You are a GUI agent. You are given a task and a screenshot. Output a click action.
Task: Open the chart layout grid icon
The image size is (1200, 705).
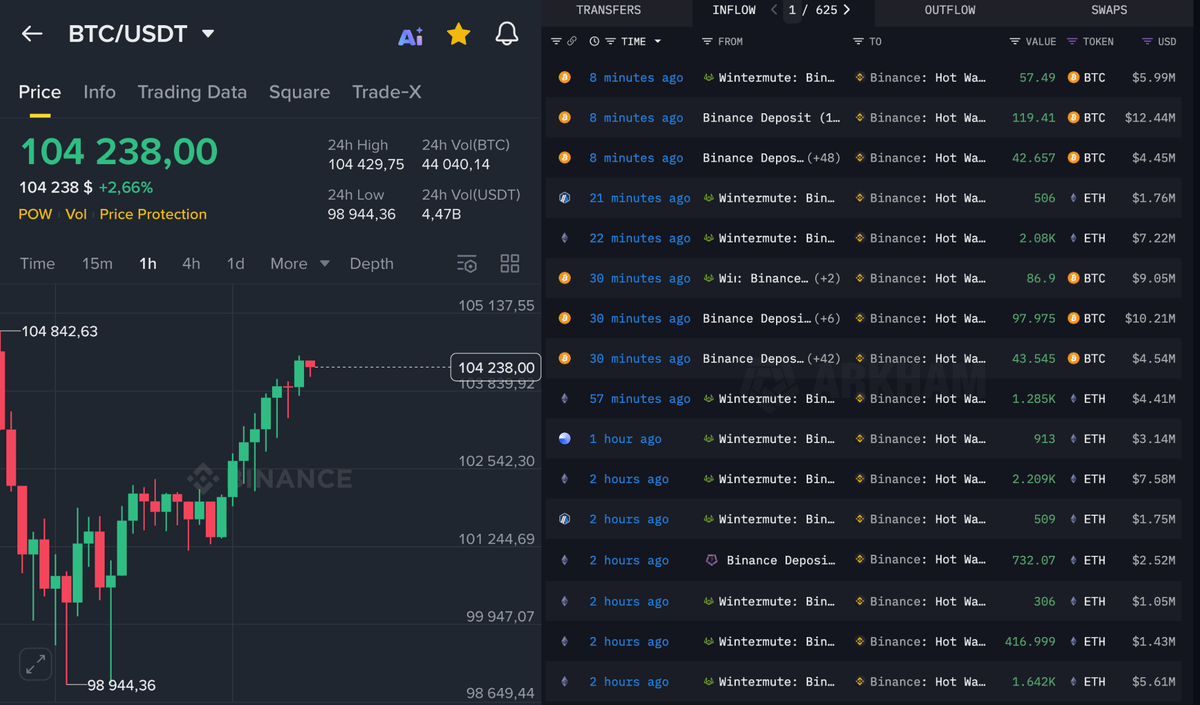point(510,264)
